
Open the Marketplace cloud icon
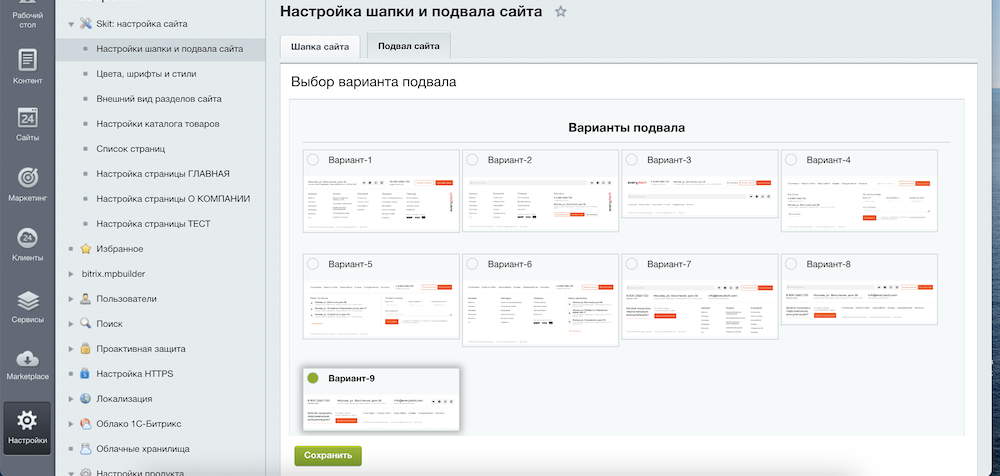(x=27, y=358)
